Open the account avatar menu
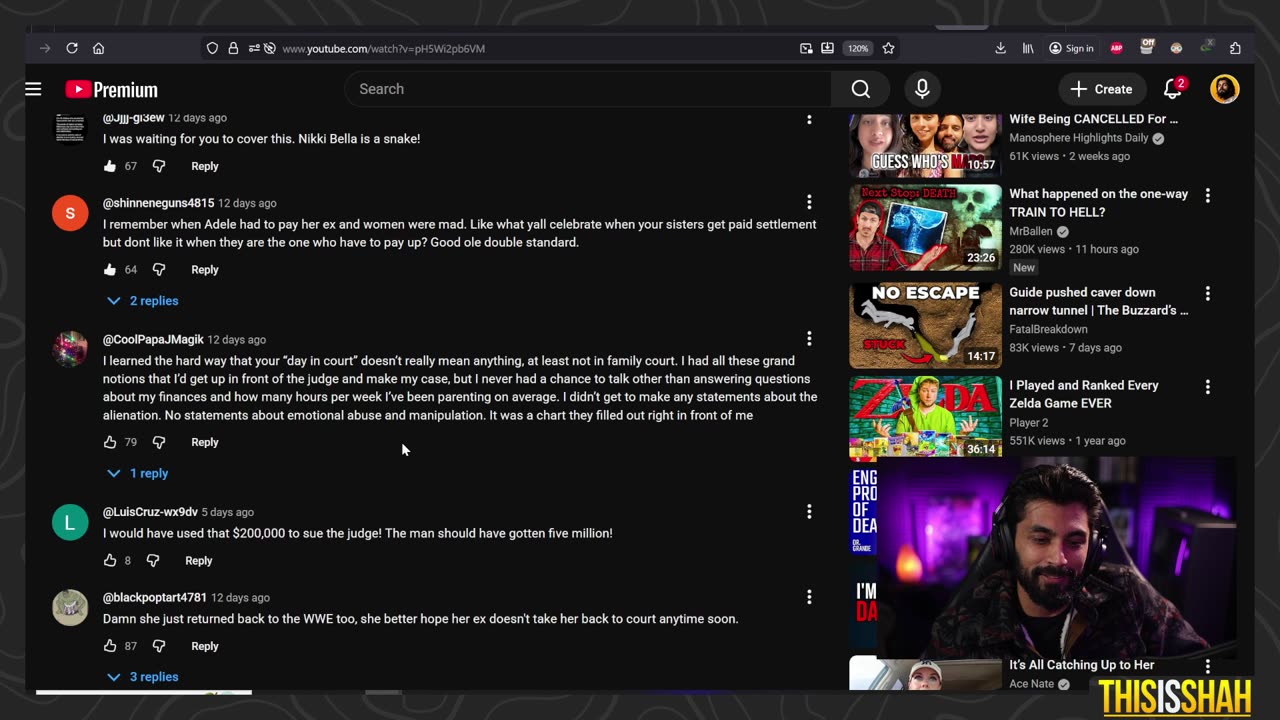The width and height of the screenshot is (1280, 720). [1224, 89]
